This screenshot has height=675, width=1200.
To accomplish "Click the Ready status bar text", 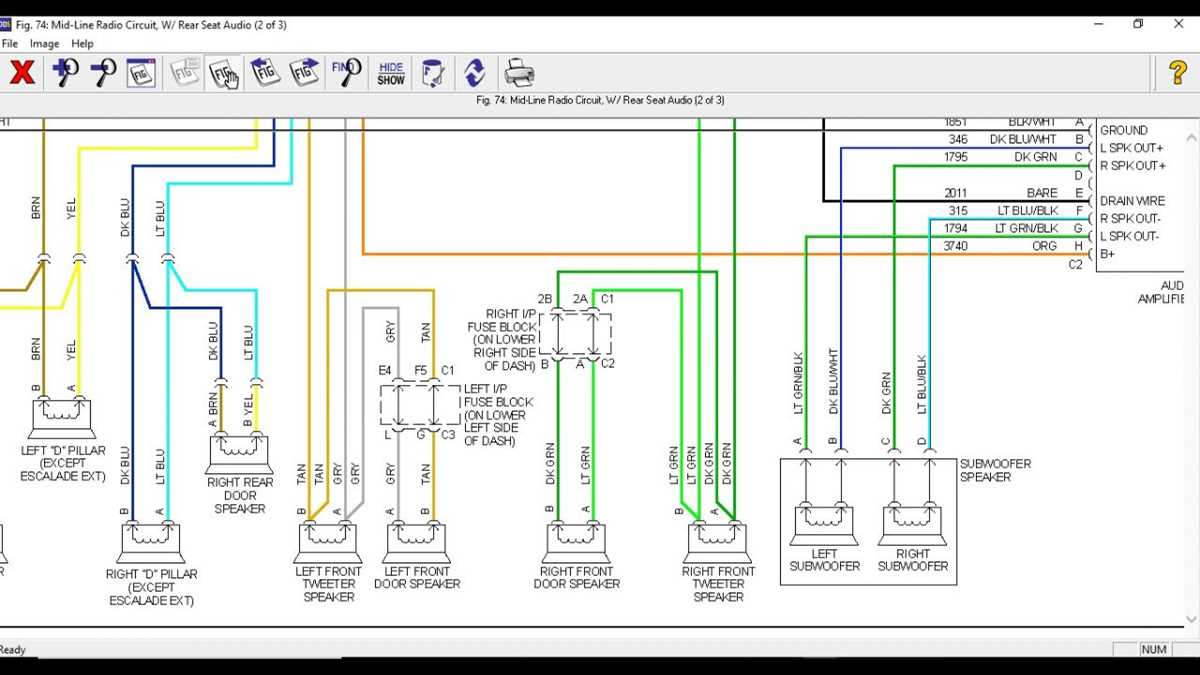I will [13, 650].
